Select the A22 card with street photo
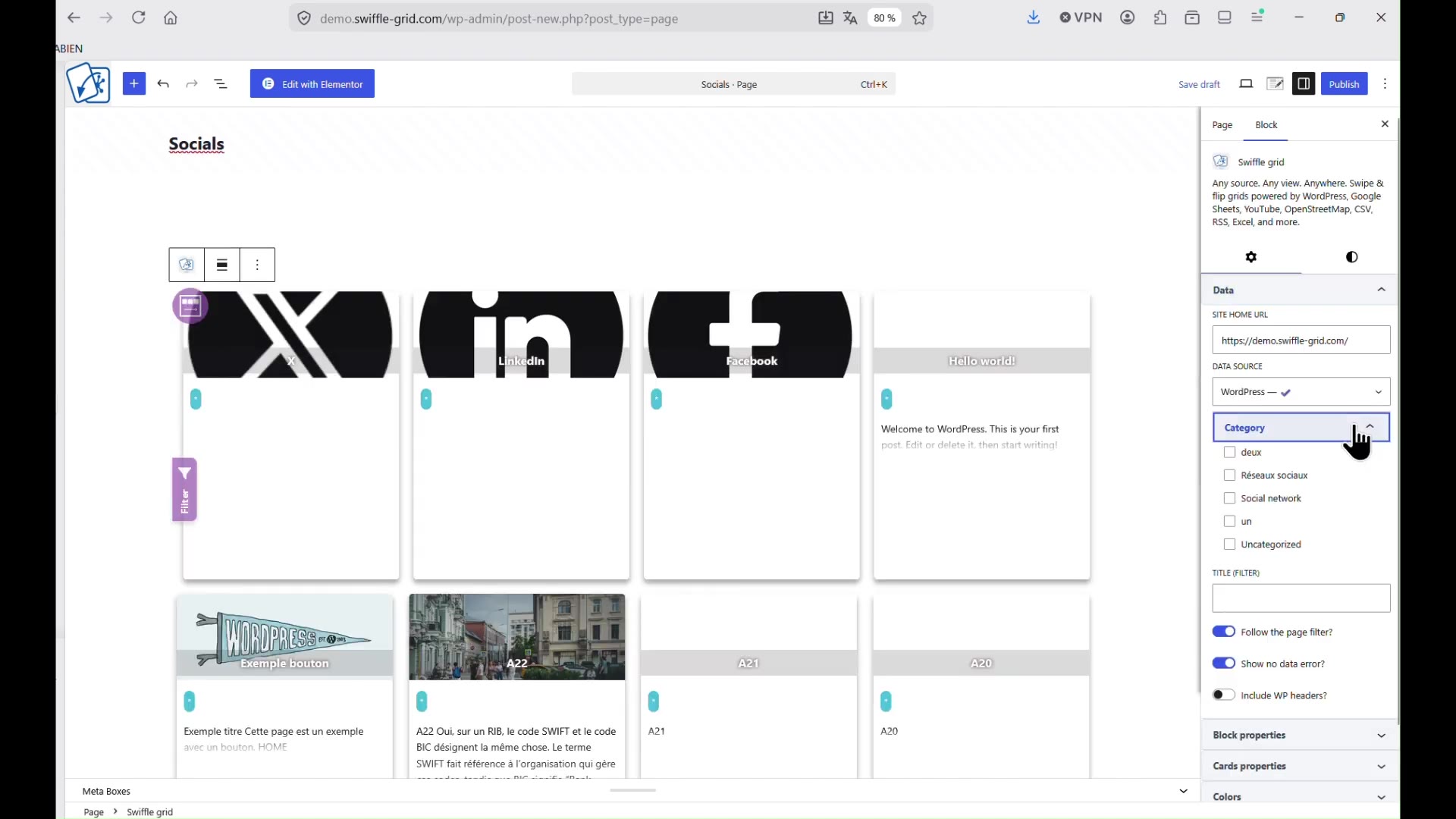The height and width of the screenshot is (819, 1456). 517,686
